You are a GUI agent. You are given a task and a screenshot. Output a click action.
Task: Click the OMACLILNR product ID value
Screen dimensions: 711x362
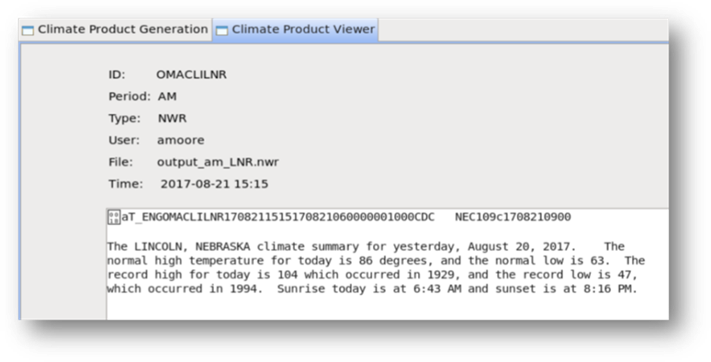pos(191,75)
